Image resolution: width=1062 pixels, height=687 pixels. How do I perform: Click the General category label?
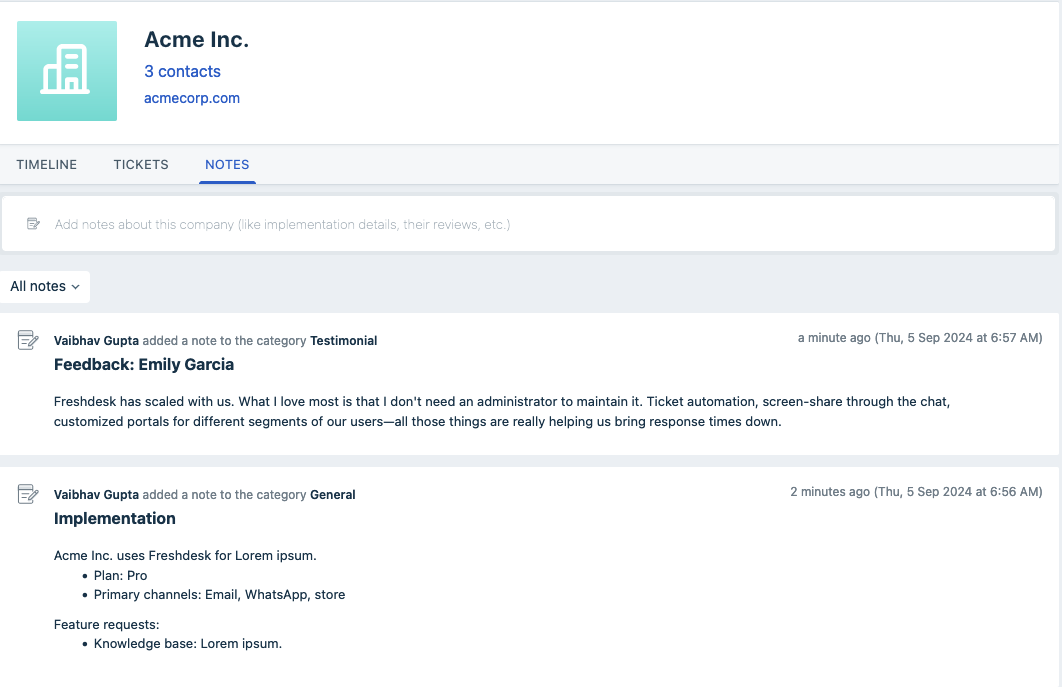[332, 494]
